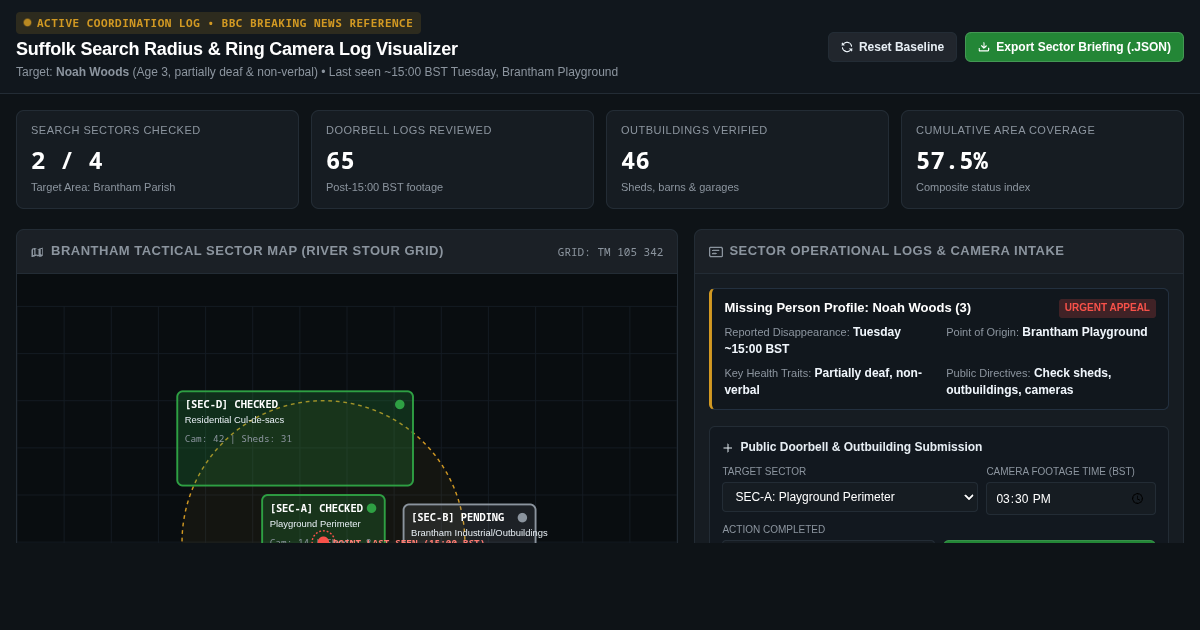Click 'Check sheds, outbuildings, cameras' directive text
The height and width of the screenshot is (630, 1200).
[1029, 381]
